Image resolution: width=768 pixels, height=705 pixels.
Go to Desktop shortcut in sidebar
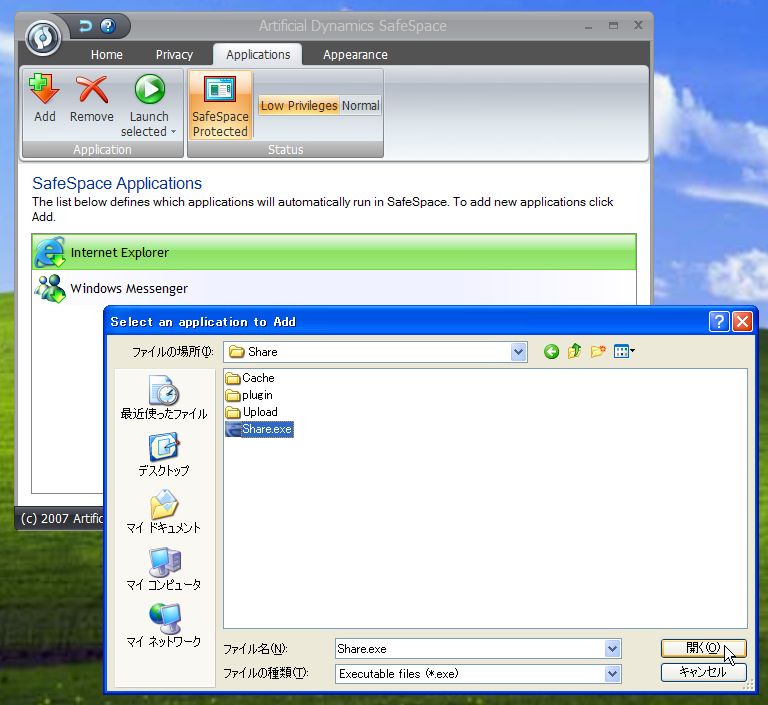[164, 454]
